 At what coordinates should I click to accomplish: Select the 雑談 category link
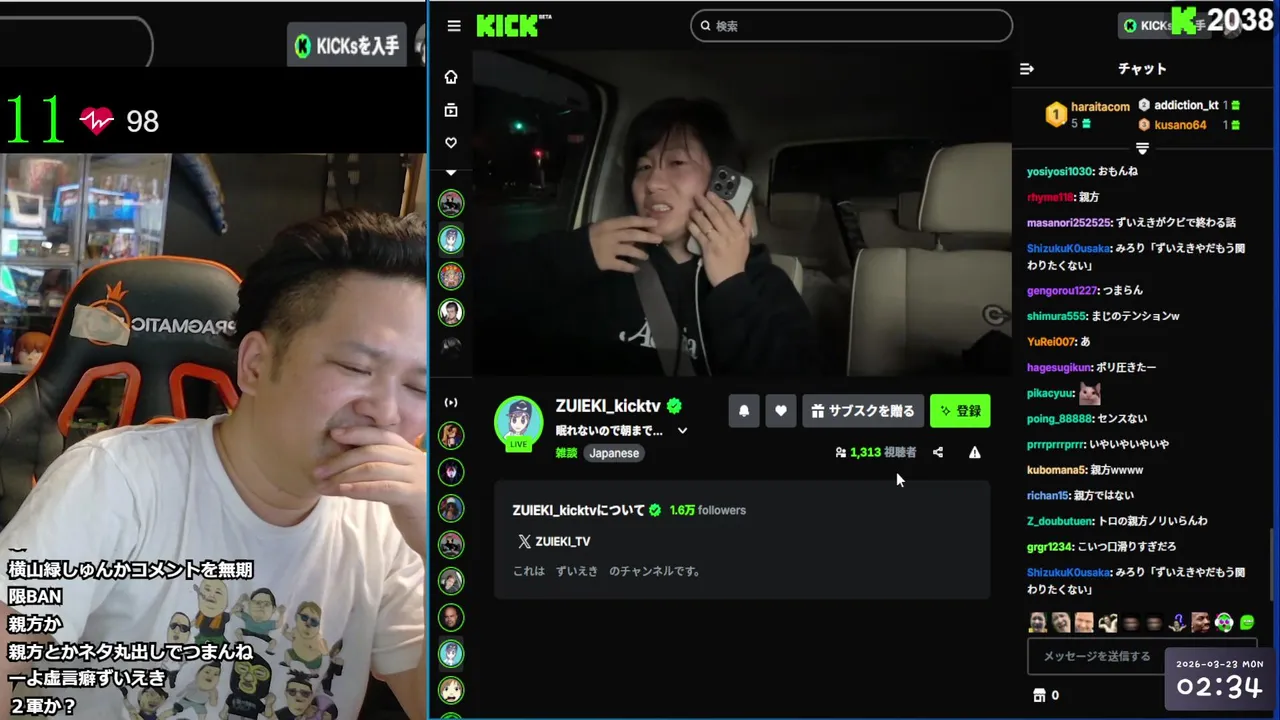coord(567,453)
